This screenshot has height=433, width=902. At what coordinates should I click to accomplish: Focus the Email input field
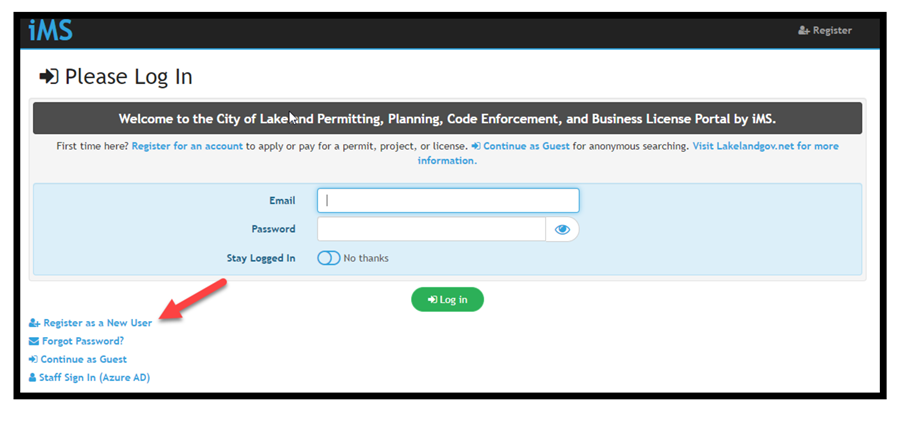pos(448,201)
